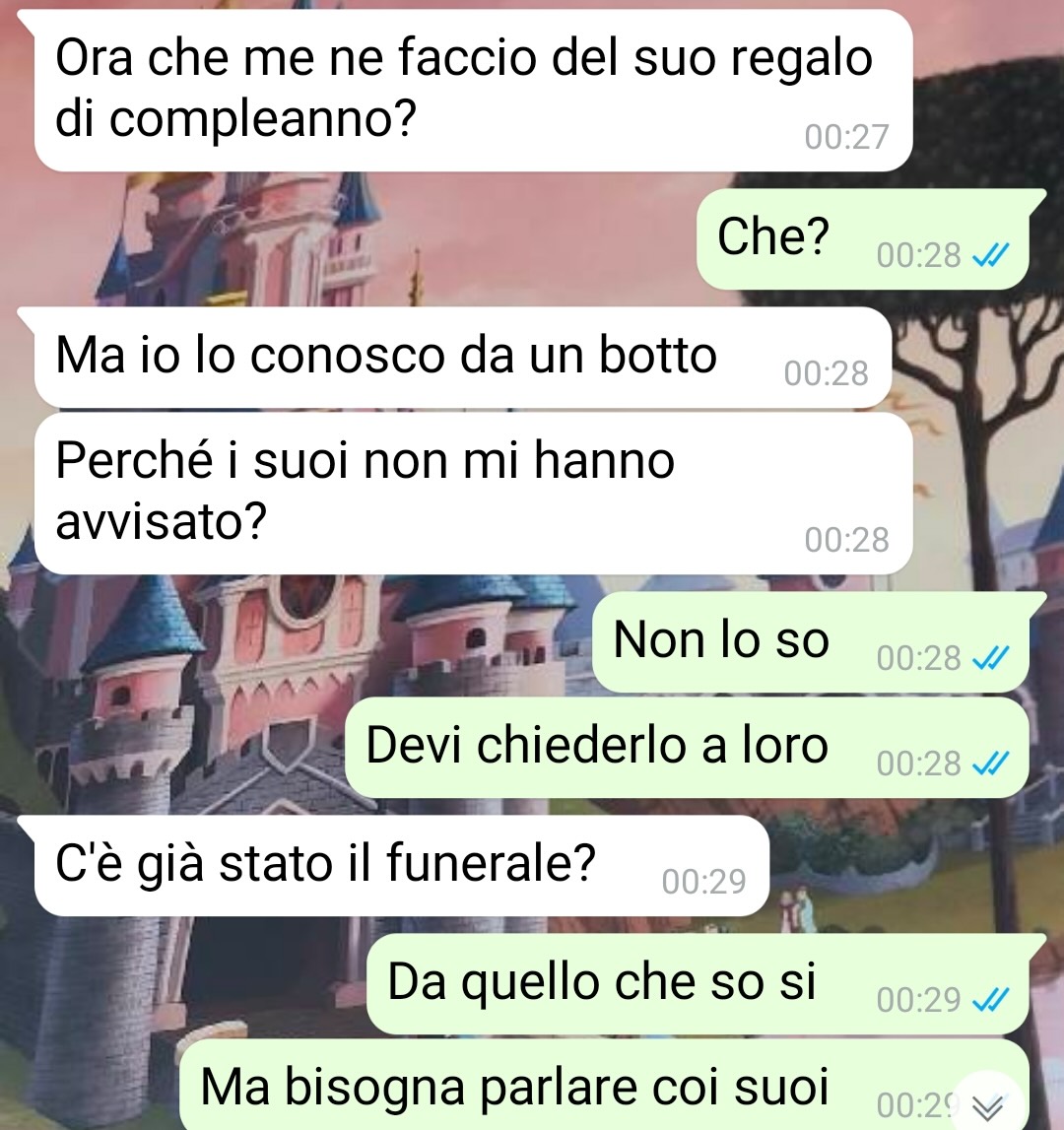Tap the double checkmarks on 'Devi chiederlo a loro'

tap(991, 764)
